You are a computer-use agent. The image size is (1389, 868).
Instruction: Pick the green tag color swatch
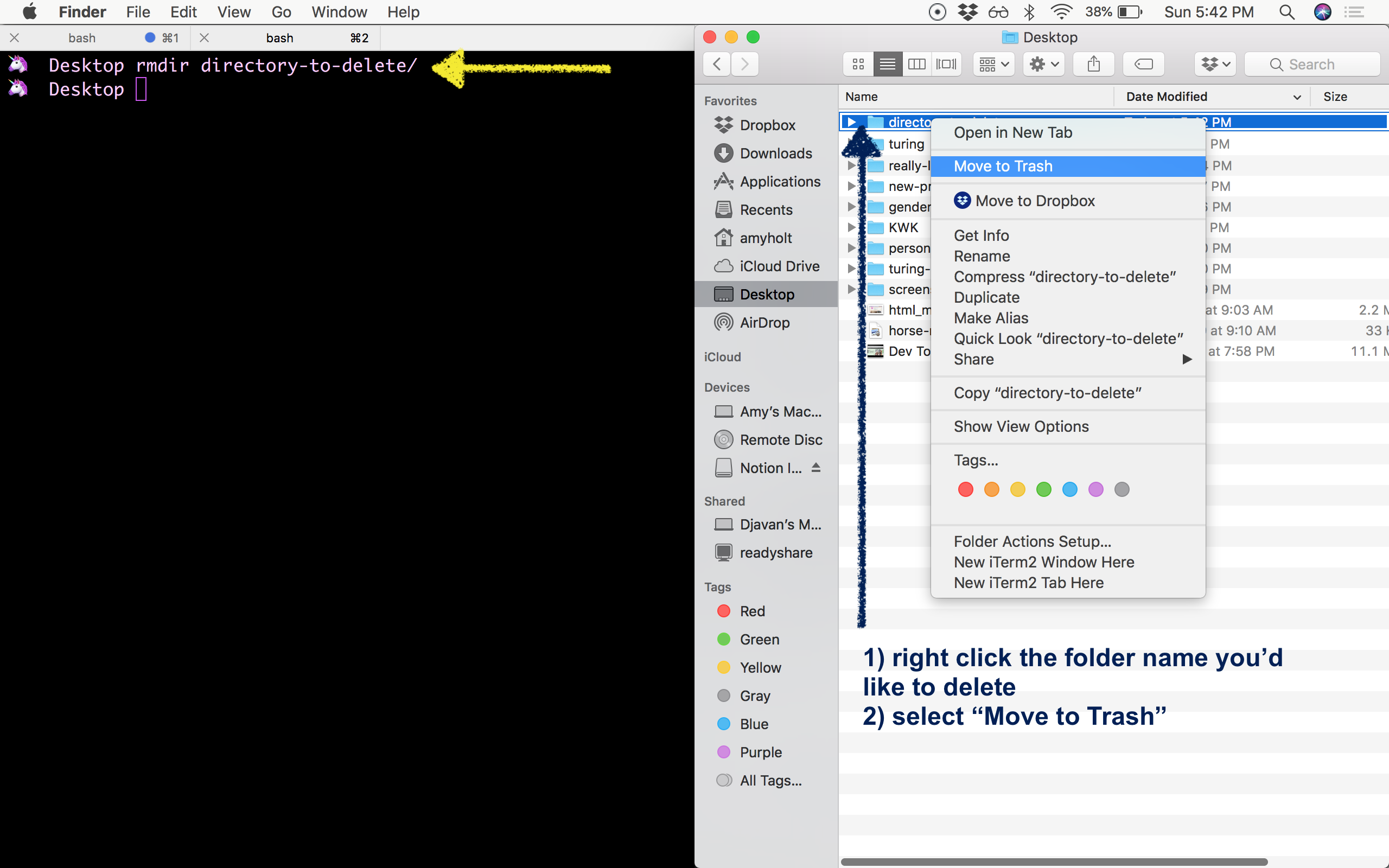[x=1043, y=489]
